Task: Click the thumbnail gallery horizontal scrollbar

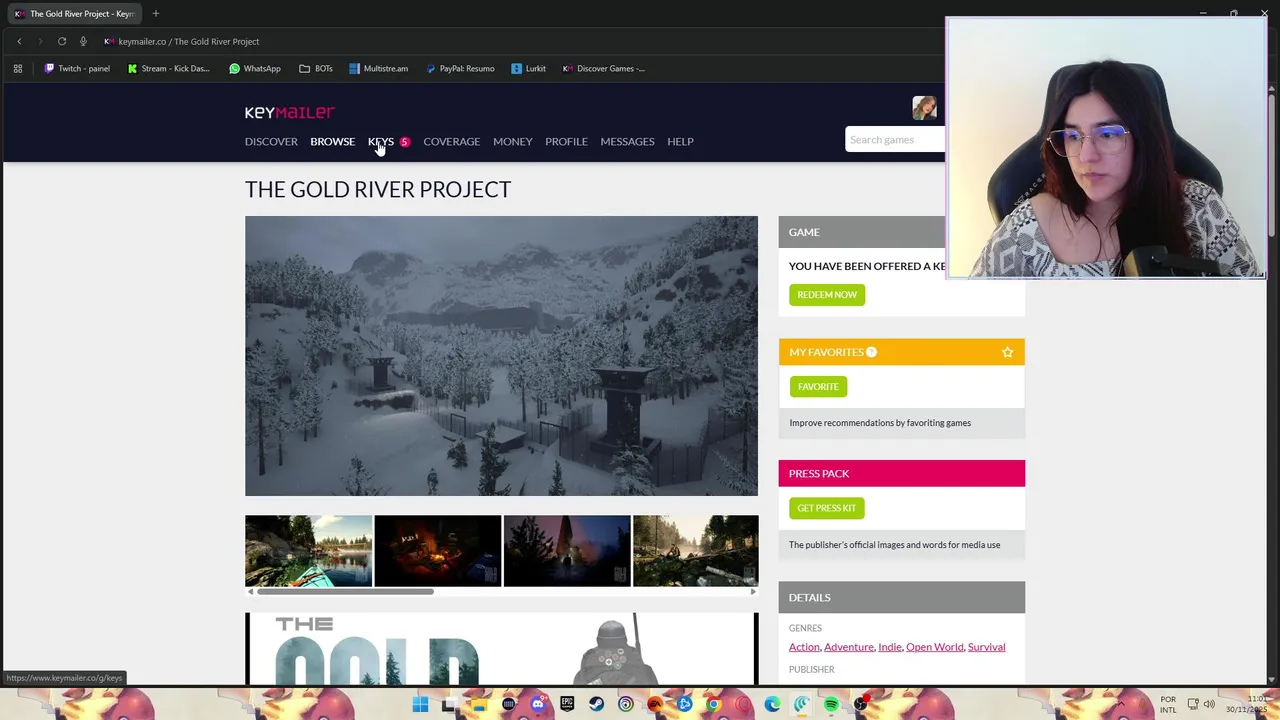Action: pyautogui.click(x=345, y=591)
